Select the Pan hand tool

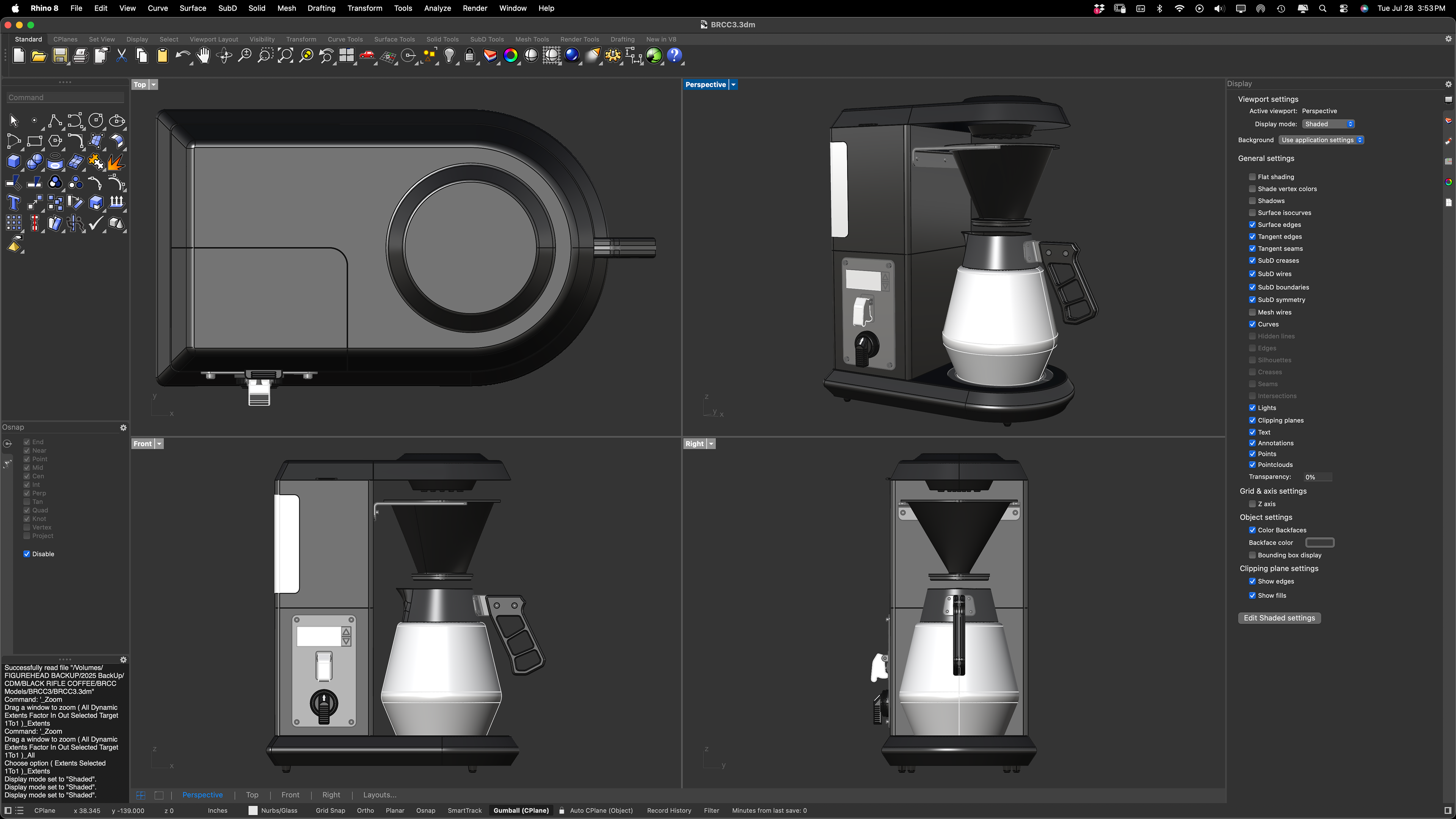tap(204, 55)
